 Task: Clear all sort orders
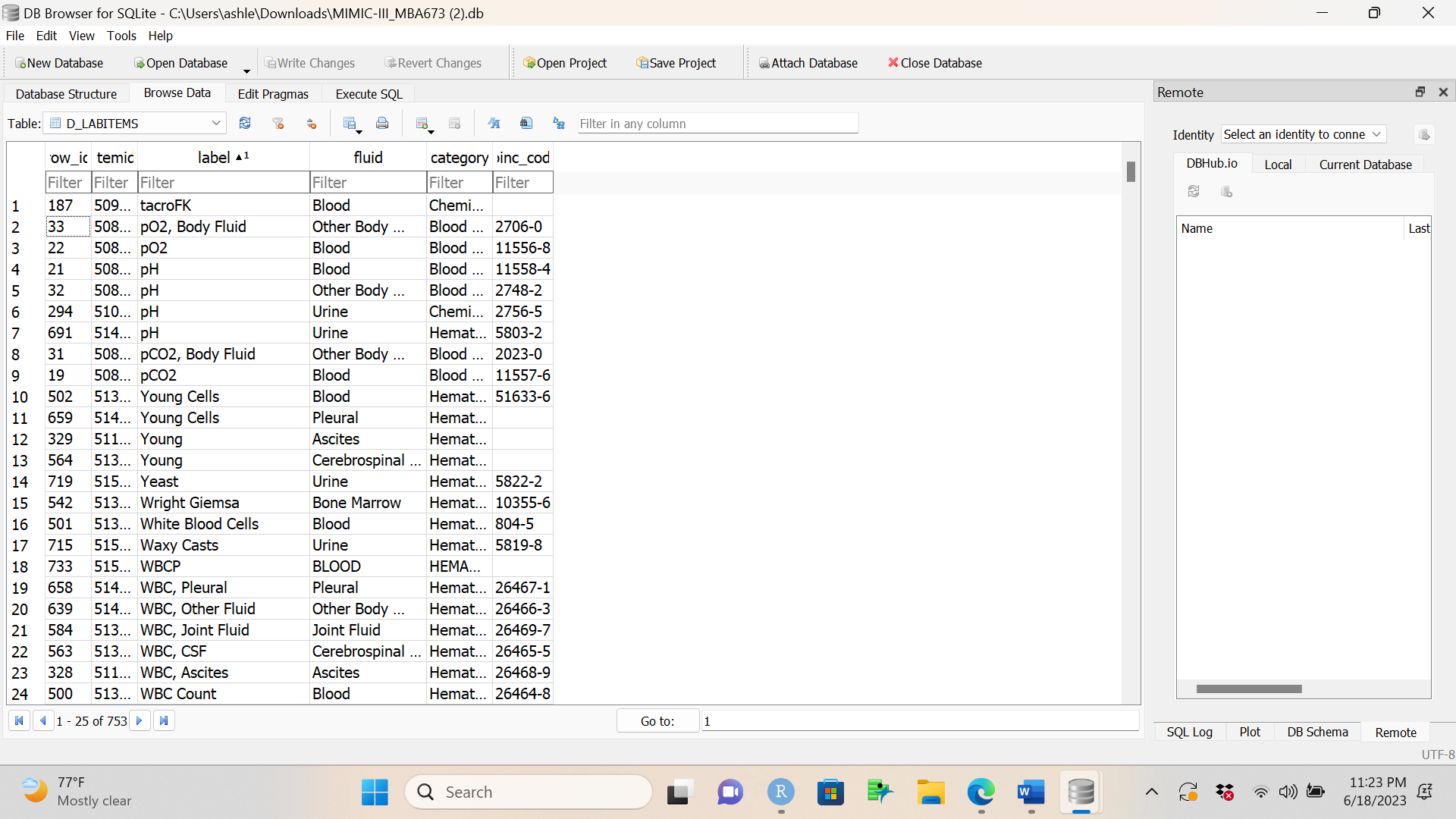tap(311, 123)
